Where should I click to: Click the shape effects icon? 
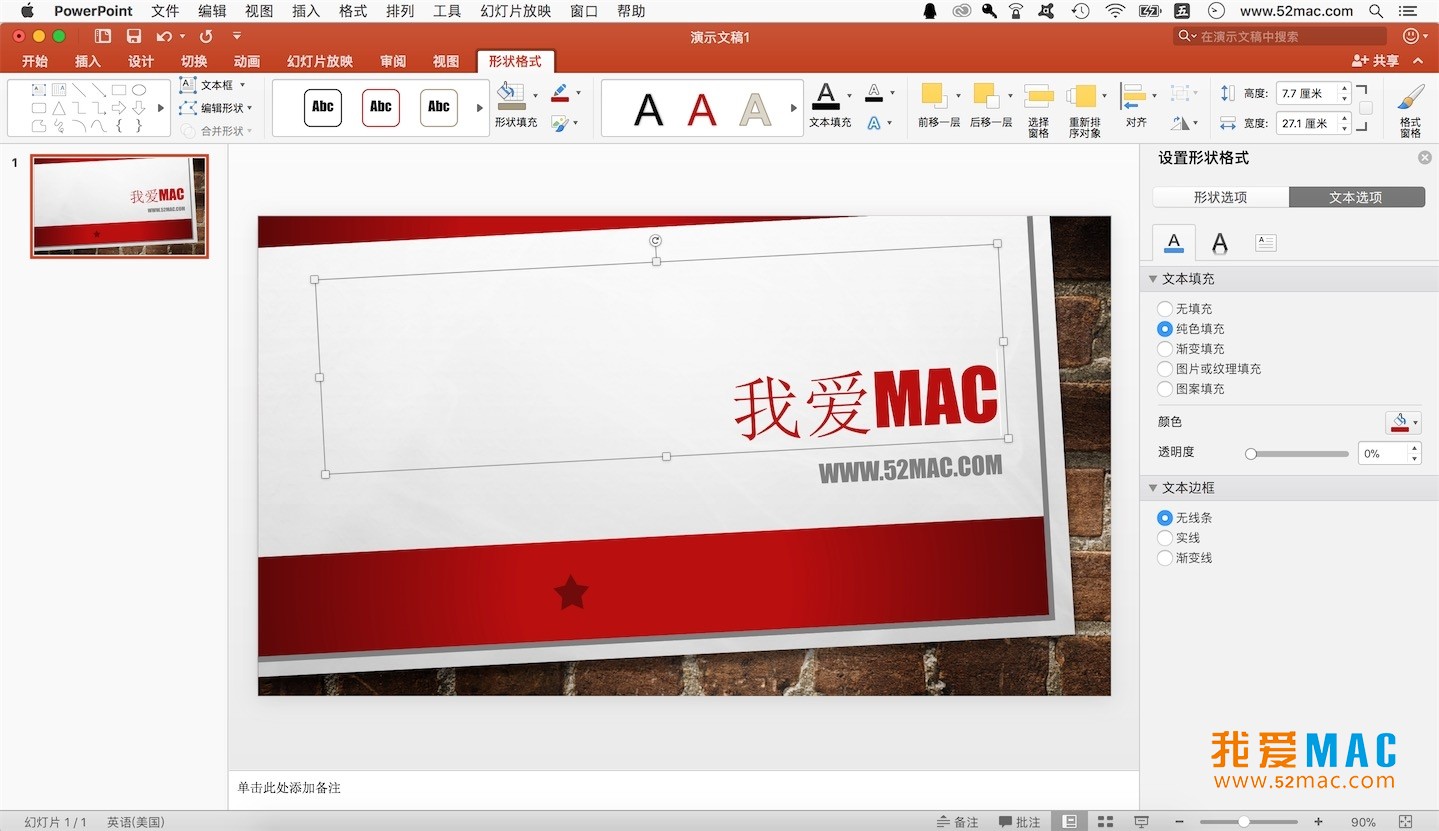pos(560,123)
